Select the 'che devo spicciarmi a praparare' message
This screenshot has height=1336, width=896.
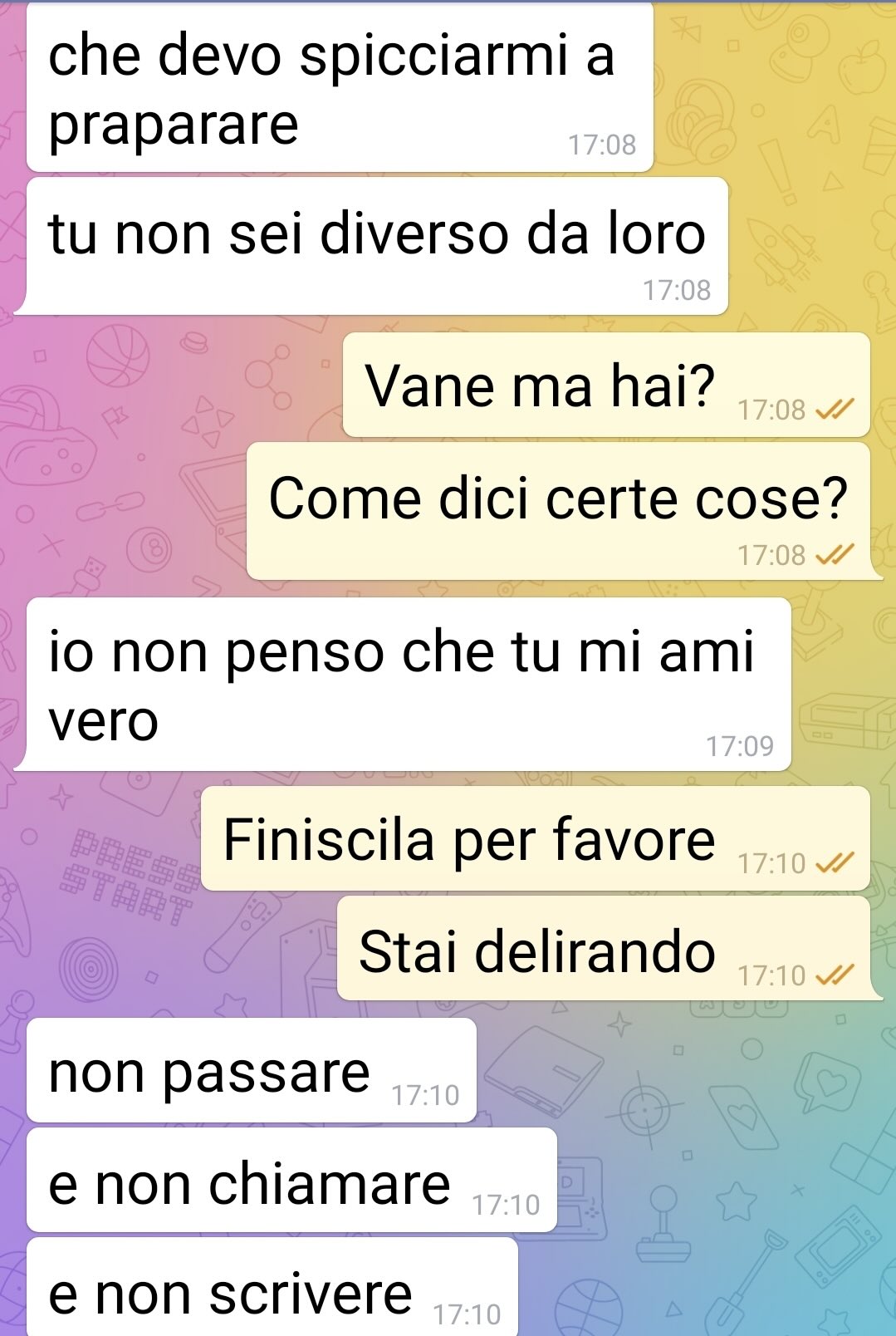[x=340, y=87]
